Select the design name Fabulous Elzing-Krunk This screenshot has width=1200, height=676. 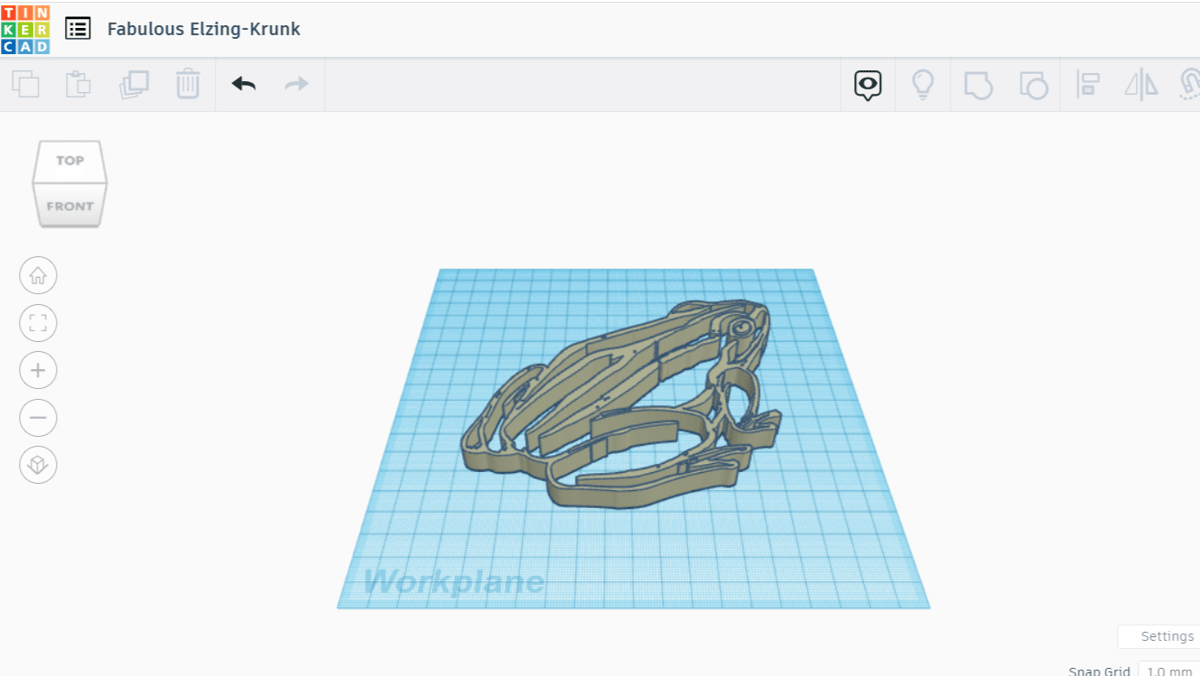(x=204, y=29)
